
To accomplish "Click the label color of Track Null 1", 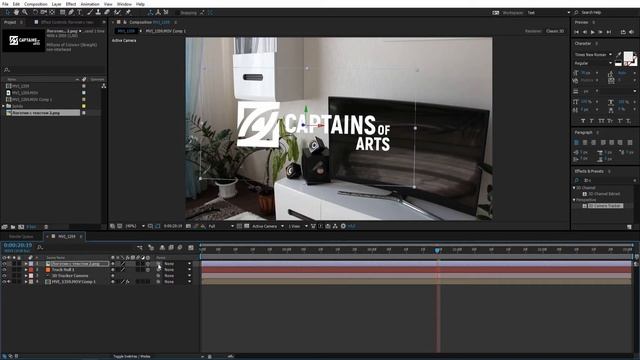I will click(31, 270).
